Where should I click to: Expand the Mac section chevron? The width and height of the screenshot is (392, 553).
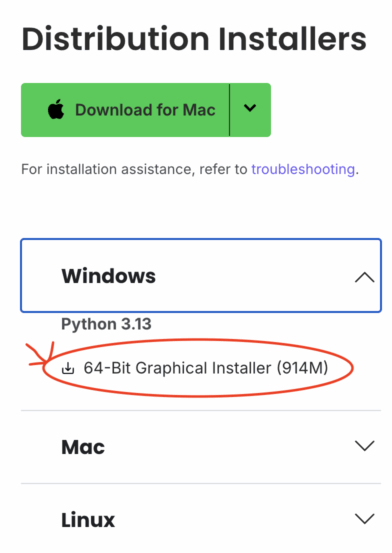click(364, 445)
